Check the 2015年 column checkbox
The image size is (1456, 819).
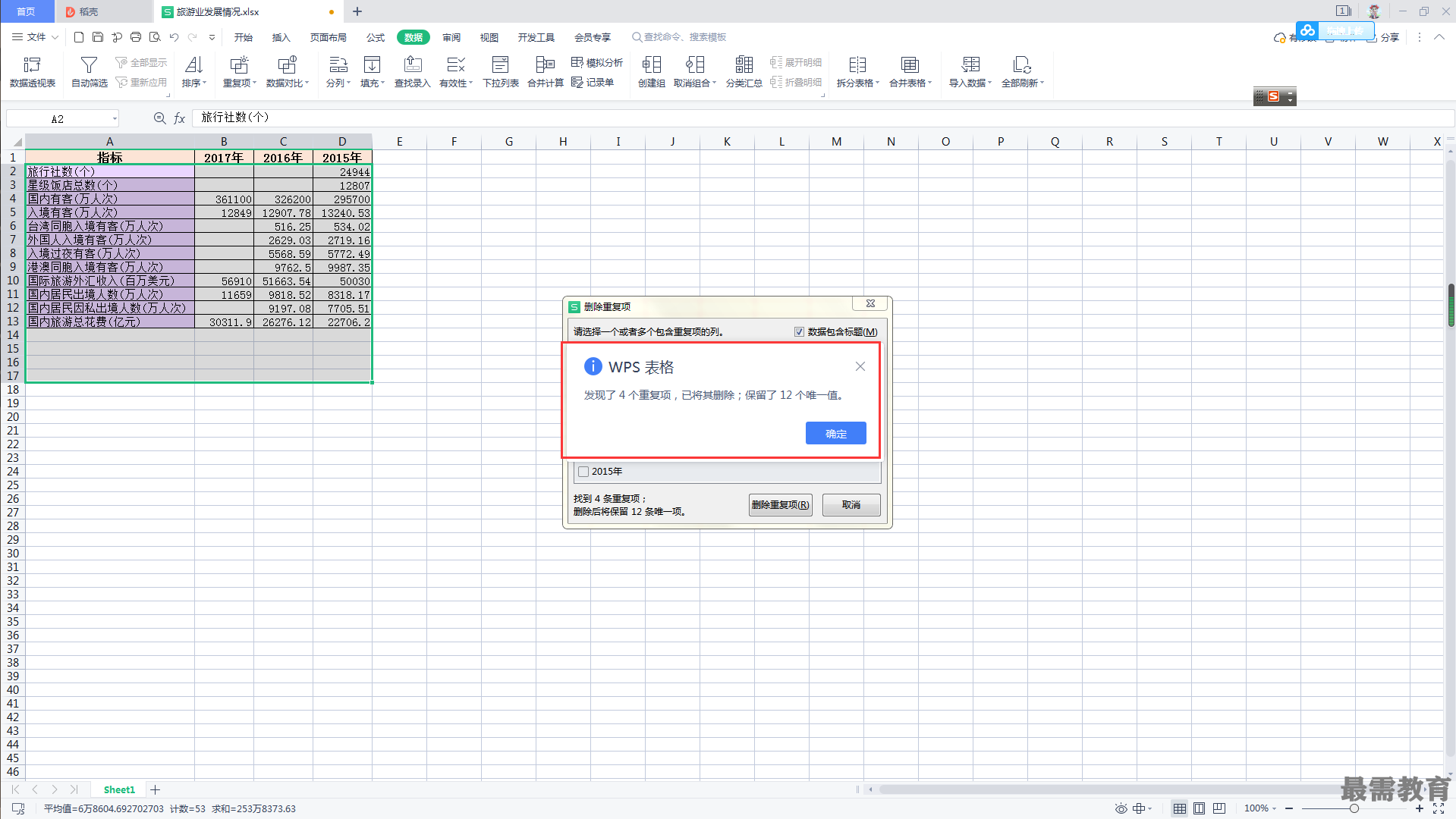pyautogui.click(x=583, y=472)
